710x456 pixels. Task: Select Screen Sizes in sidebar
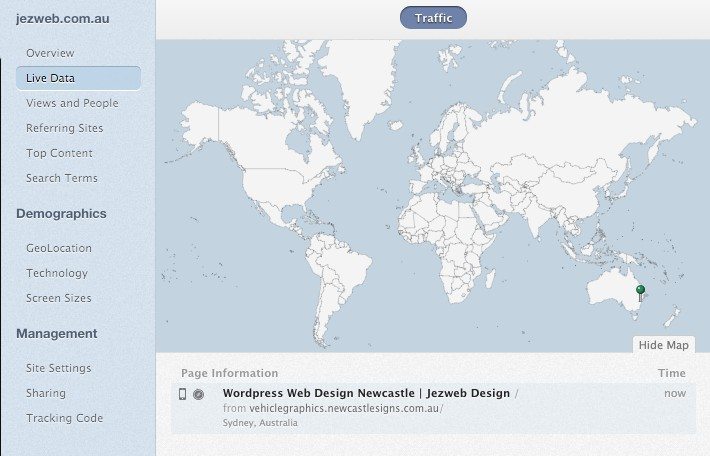(59, 298)
